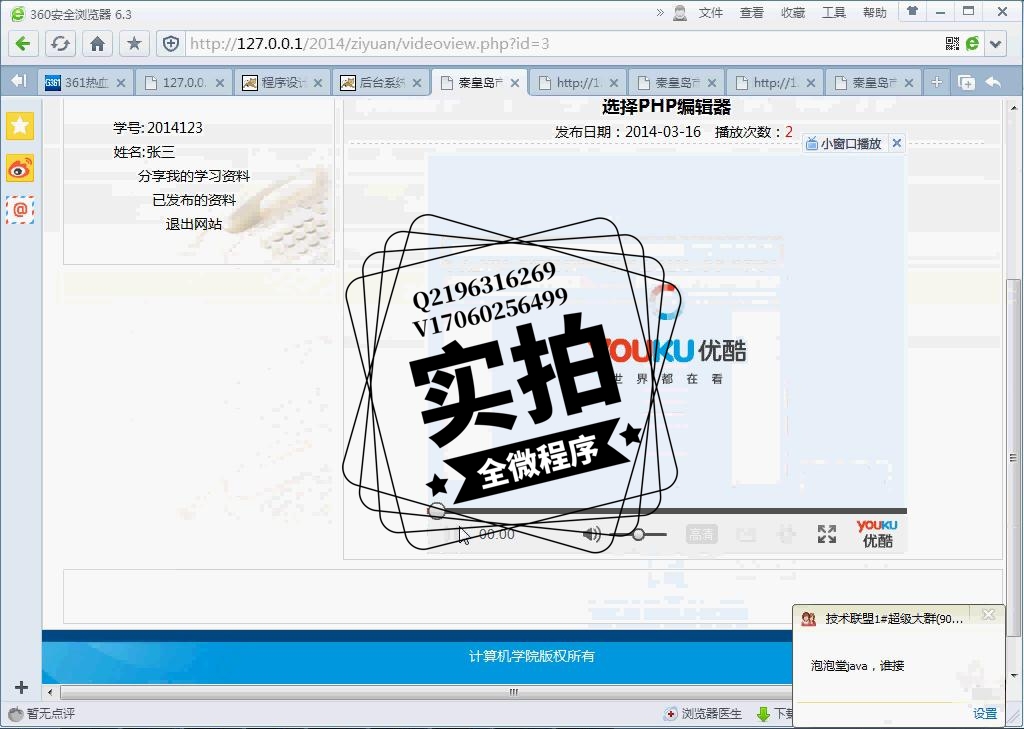Click scroll left arrow on horizontal scrollbar
Image resolution: width=1024 pixels, height=729 pixels.
pyautogui.click(x=50, y=691)
